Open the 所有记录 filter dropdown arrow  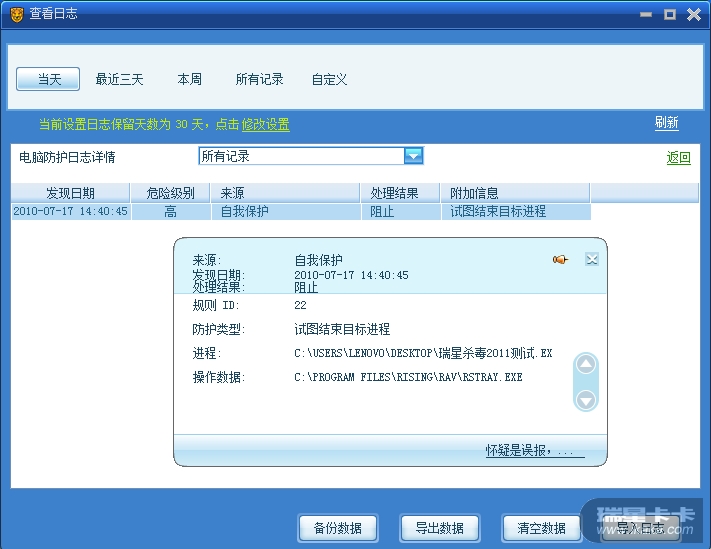413,156
